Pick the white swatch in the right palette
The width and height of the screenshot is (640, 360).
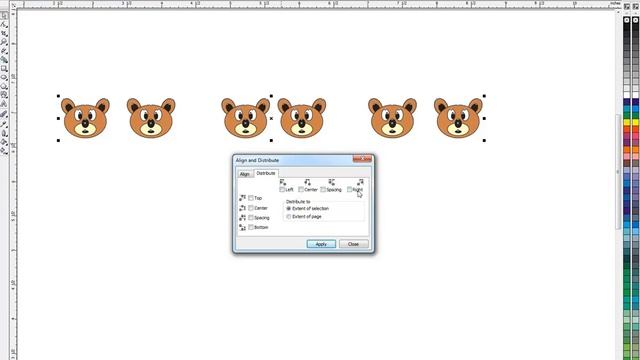[636, 95]
